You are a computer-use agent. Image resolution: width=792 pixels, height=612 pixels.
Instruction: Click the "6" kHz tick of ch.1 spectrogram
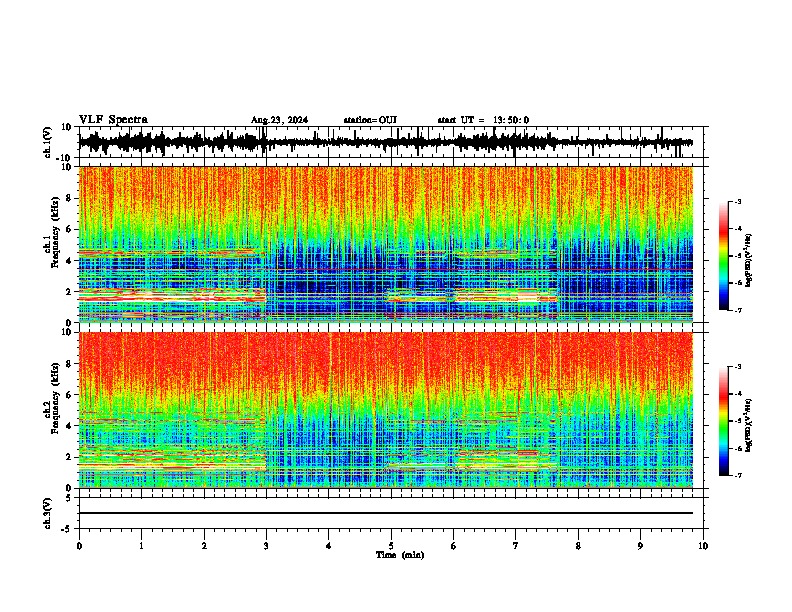pyautogui.click(x=70, y=229)
